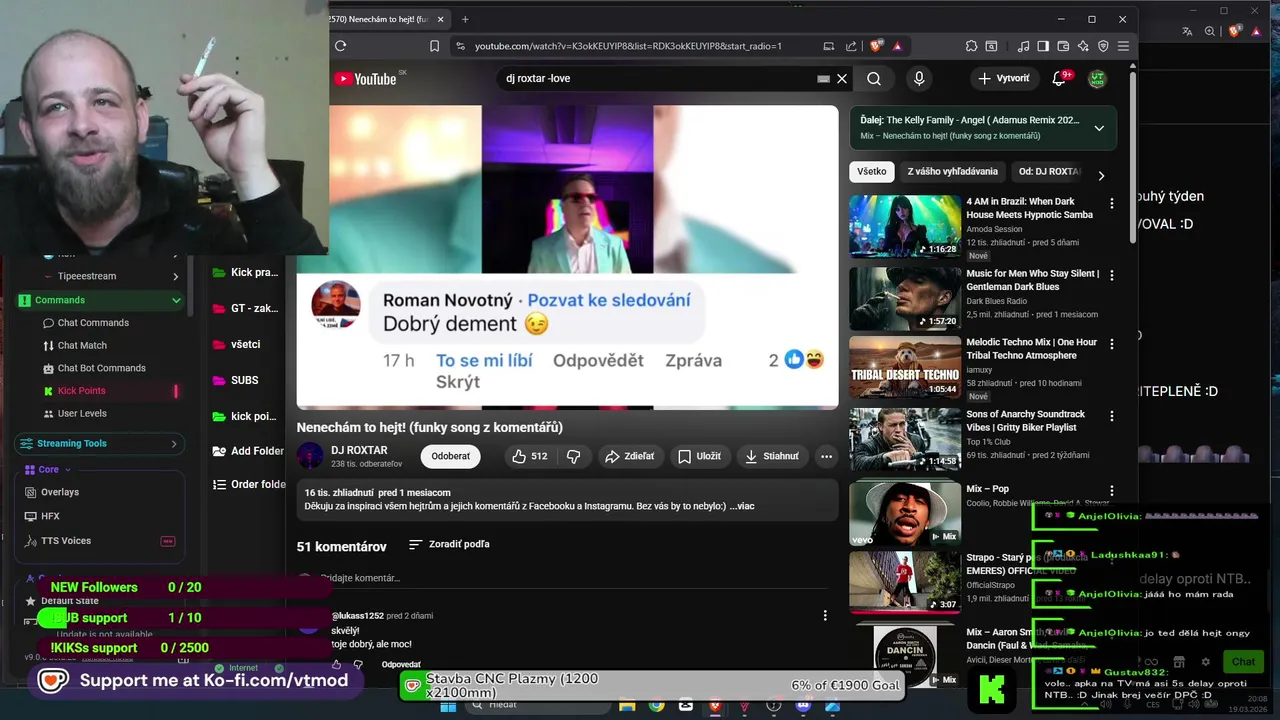Download video via Stiahnuť button

[x=772, y=456]
